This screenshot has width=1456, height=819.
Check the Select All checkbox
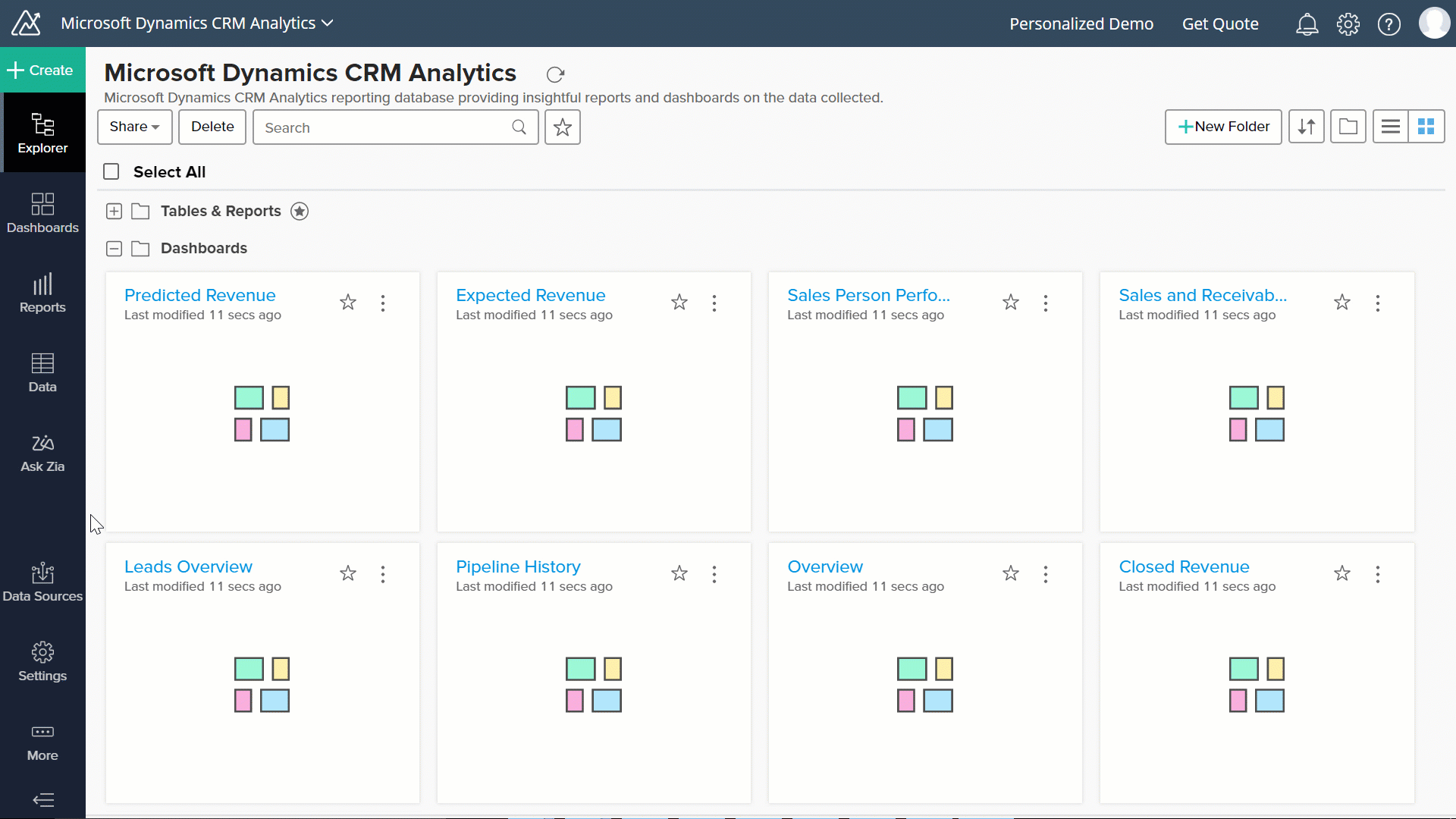(111, 171)
